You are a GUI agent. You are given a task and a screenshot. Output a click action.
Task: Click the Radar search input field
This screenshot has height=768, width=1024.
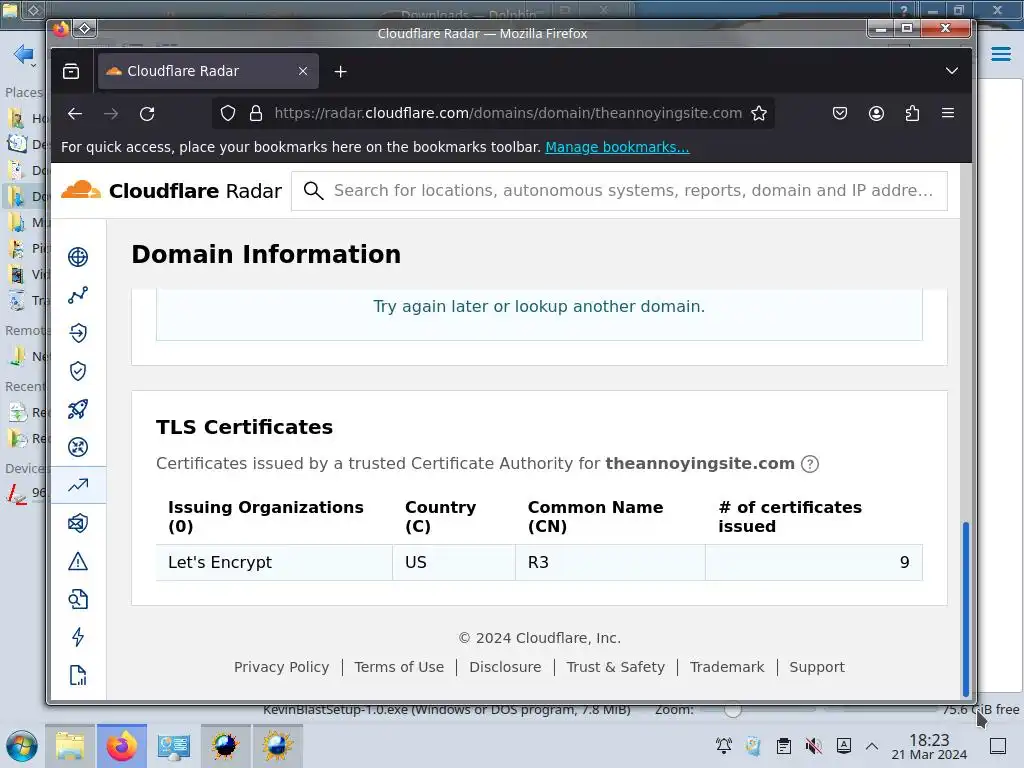(x=619, y=191)
